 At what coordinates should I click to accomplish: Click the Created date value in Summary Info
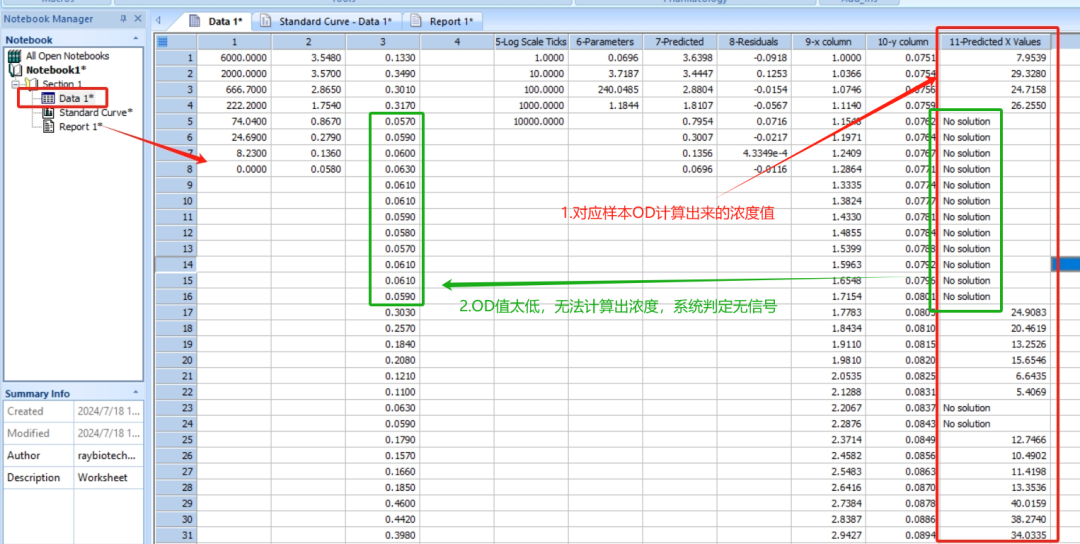point(109,411)
